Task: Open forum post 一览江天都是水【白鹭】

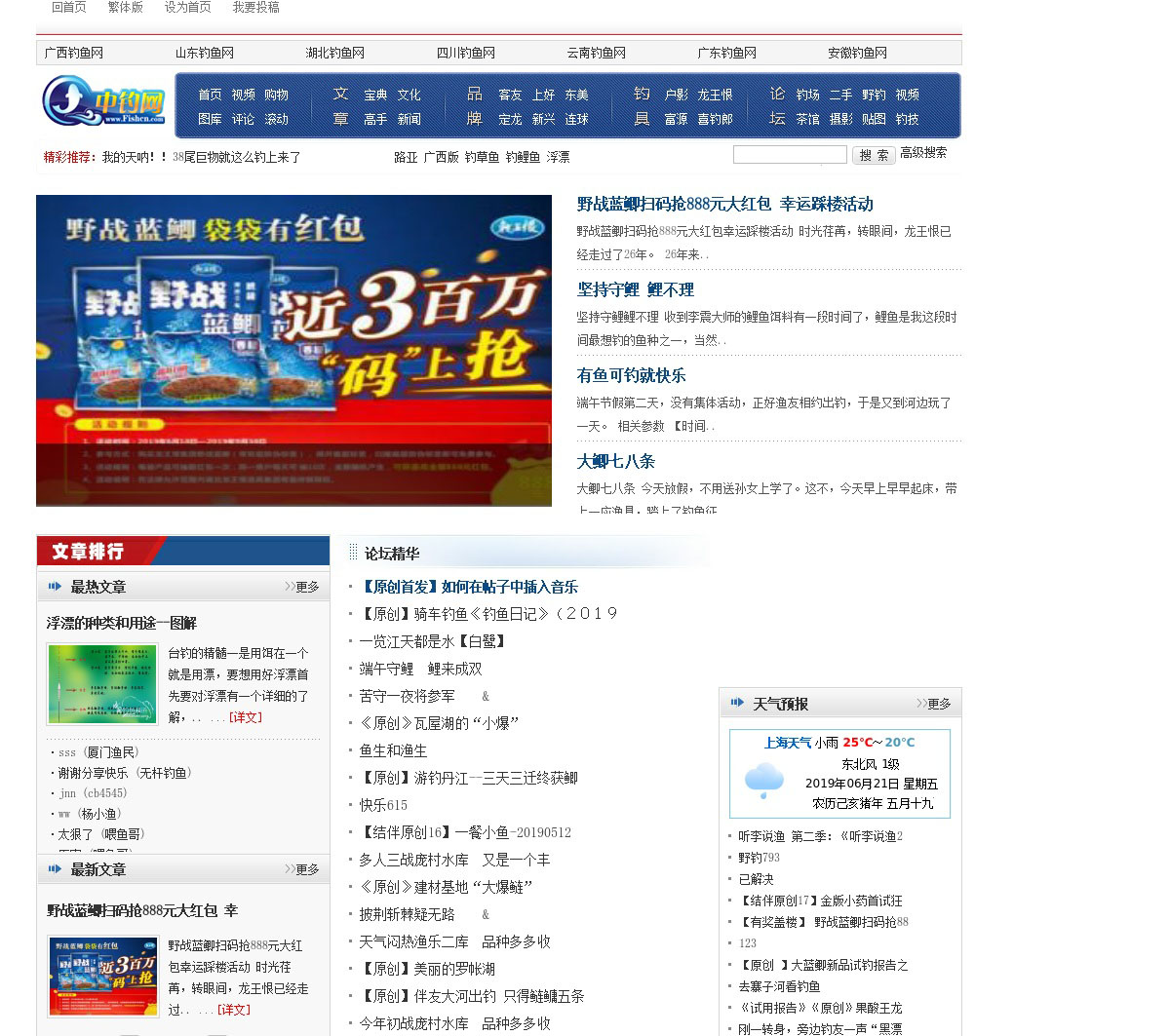Action: tap(433, 641)
